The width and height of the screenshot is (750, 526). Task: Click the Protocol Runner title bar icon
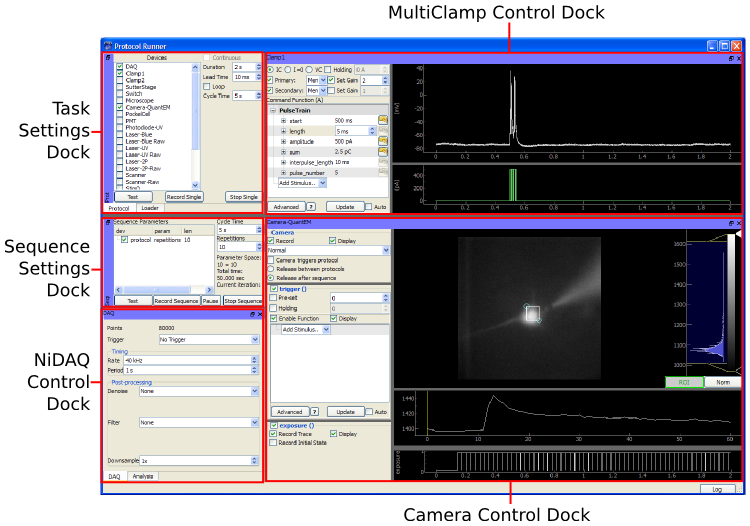[108, 46]
